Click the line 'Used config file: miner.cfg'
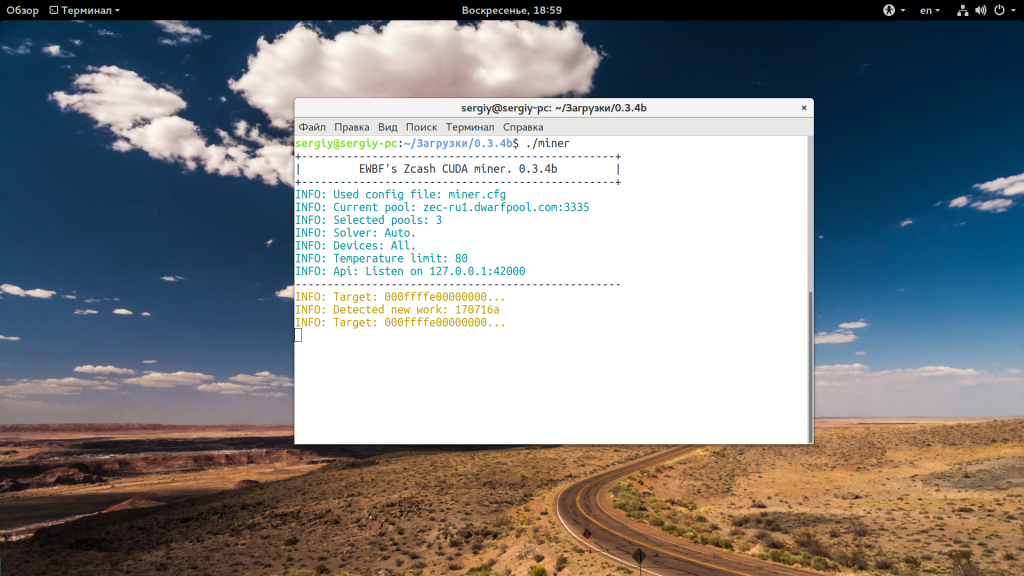Screen dimensions: 1024x576 tap(400, 195)
